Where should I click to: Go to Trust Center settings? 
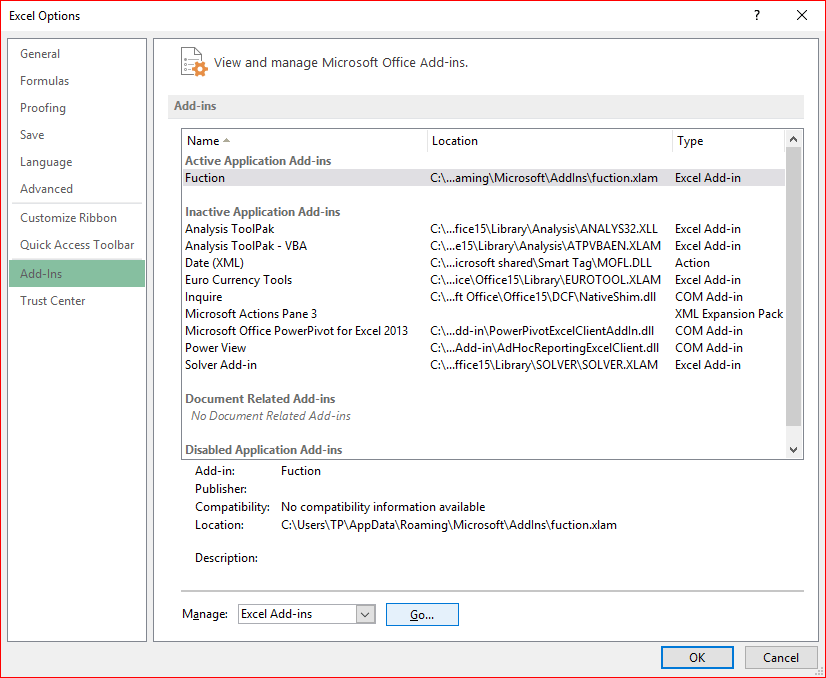tap(53, 301)
